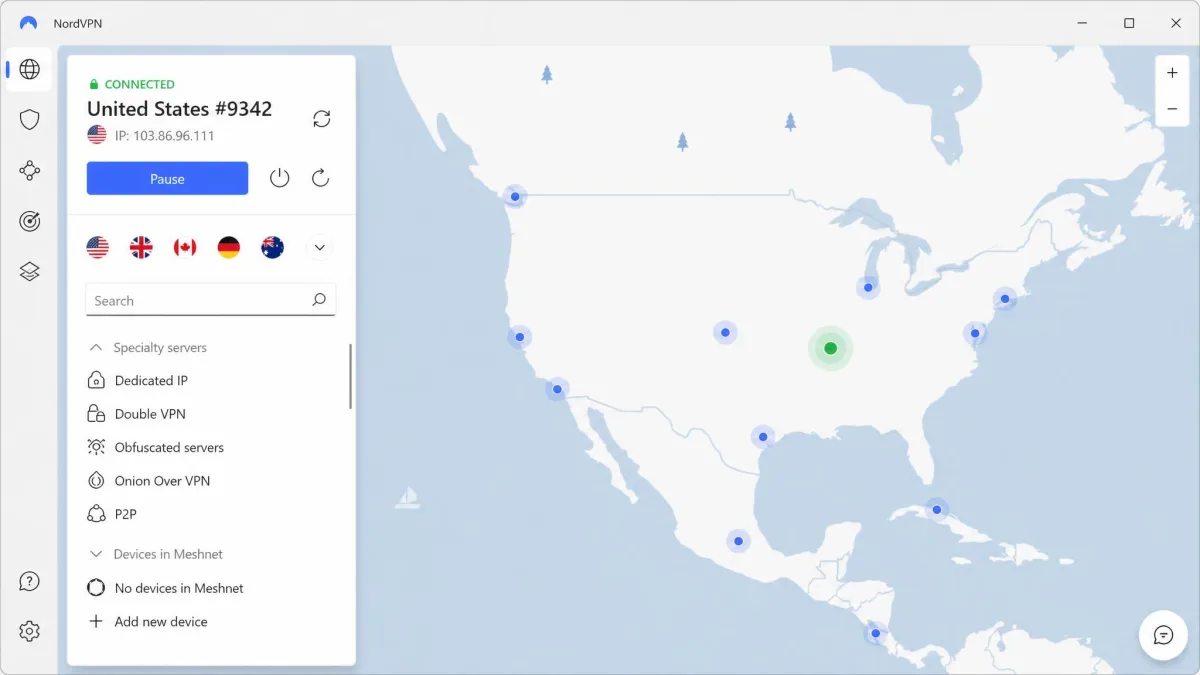Click No devices in Meshnet entry
Viewport: 1200px width, 675px height.
pyautogui.click(x=166, y=588)
